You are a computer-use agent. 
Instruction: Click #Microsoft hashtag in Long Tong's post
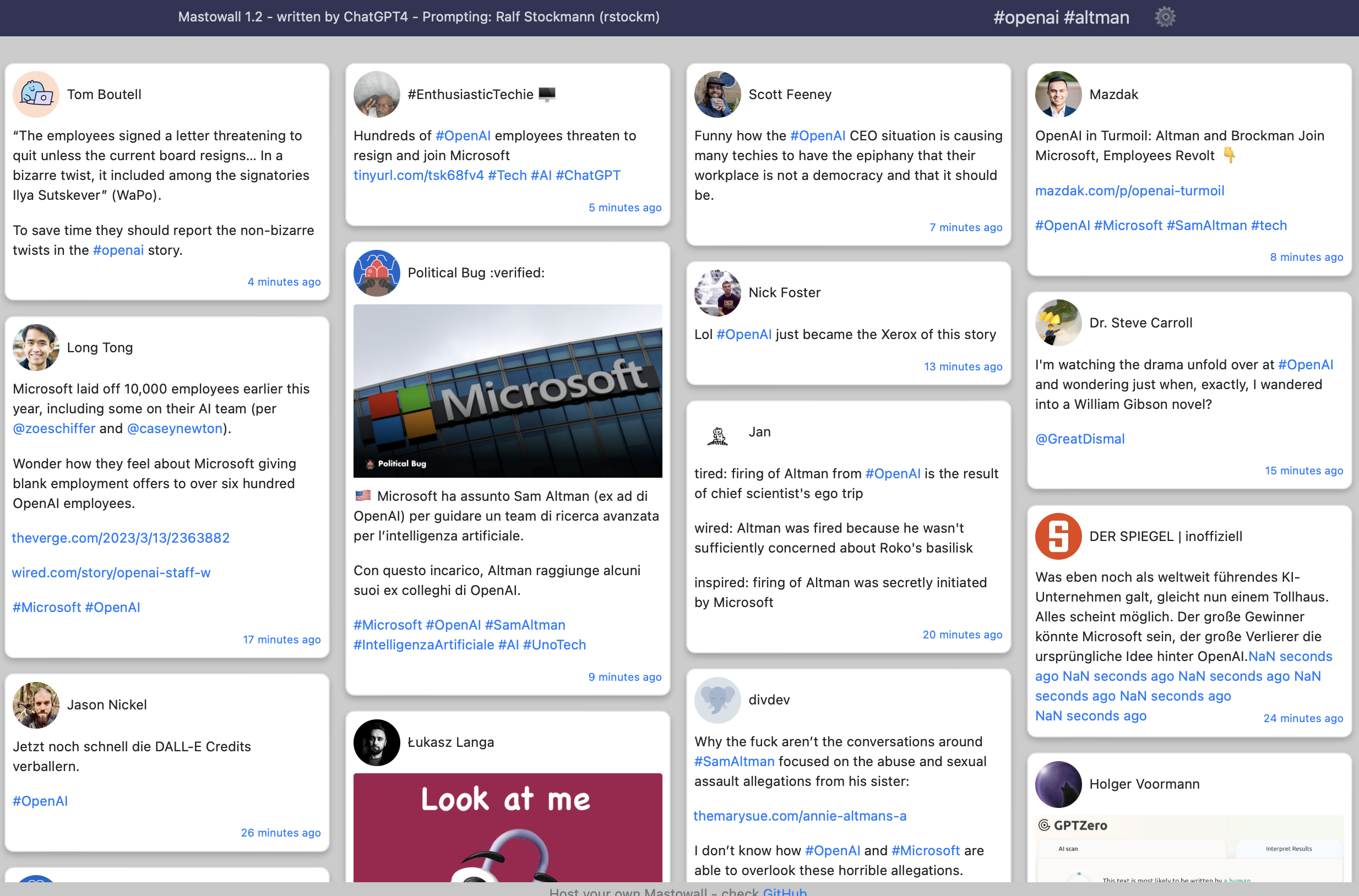tap(47, 608)
